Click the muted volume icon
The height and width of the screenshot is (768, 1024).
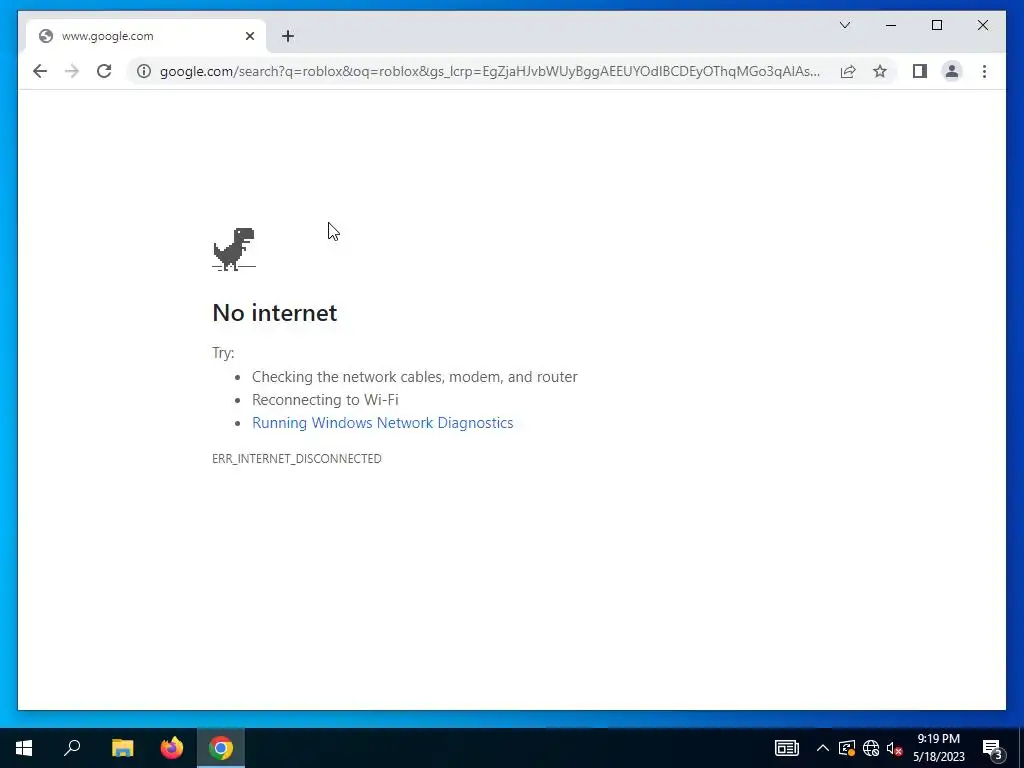[x=894, y=748]
